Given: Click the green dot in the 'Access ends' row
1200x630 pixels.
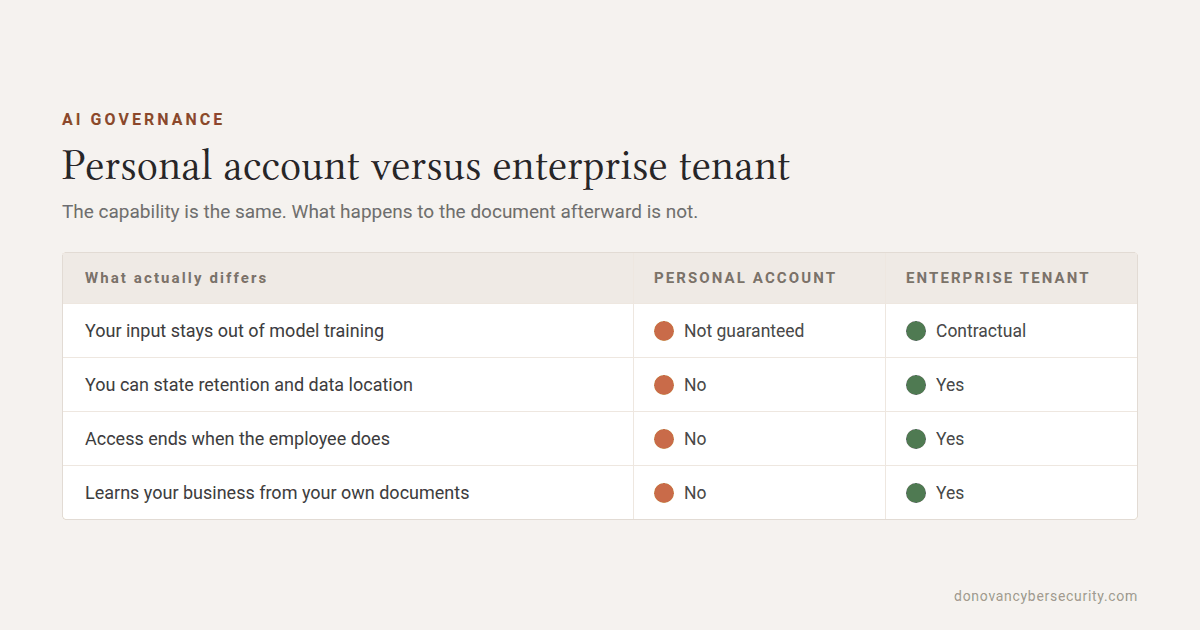Looking at the screenshot, I should pyautogui.click(x=916, y=439).
